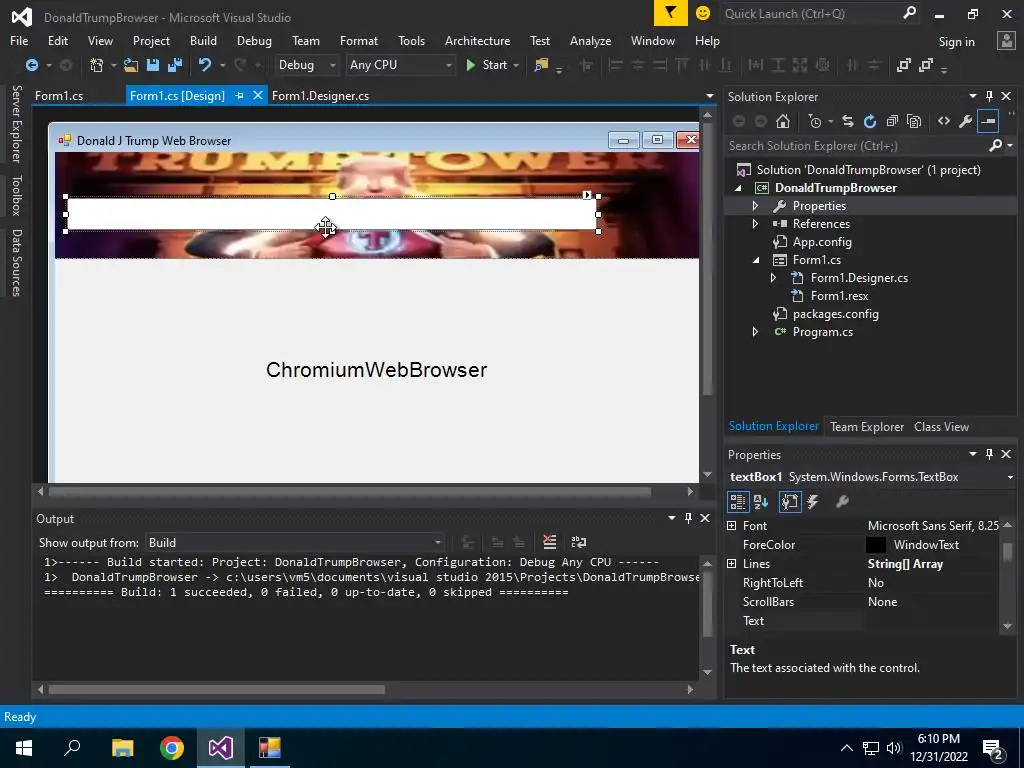This screenshot has width=1024, height=768.
Task: Open the Server Explorer side tab
Action: 17,123
